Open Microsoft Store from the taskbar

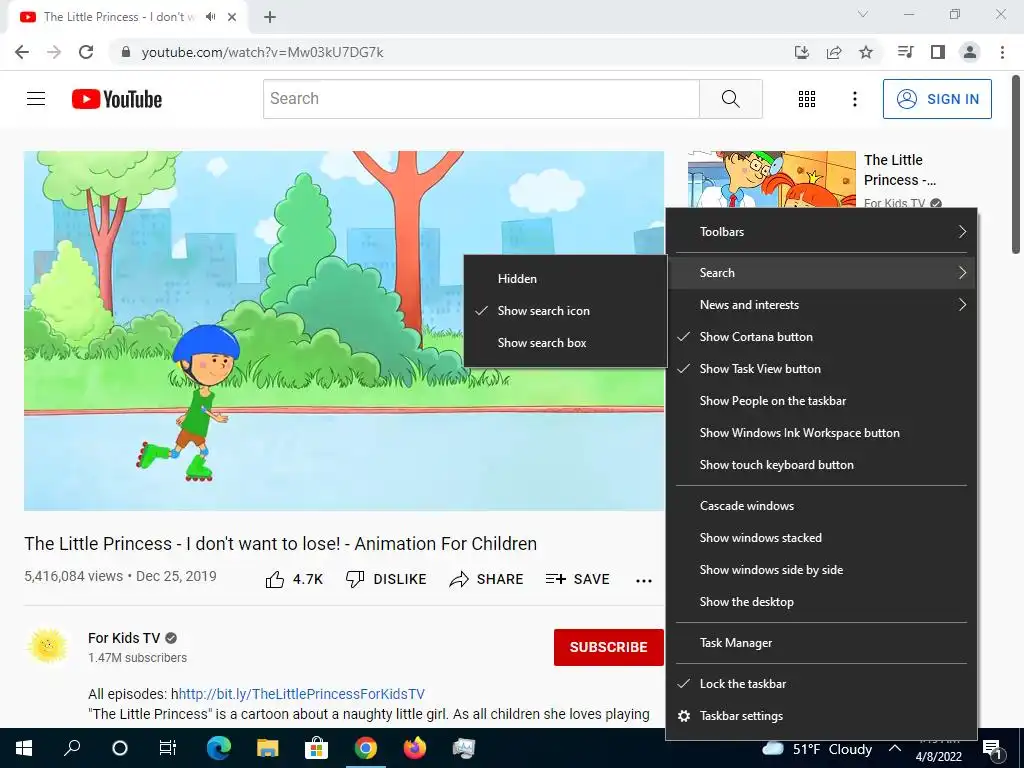(316, 748)
